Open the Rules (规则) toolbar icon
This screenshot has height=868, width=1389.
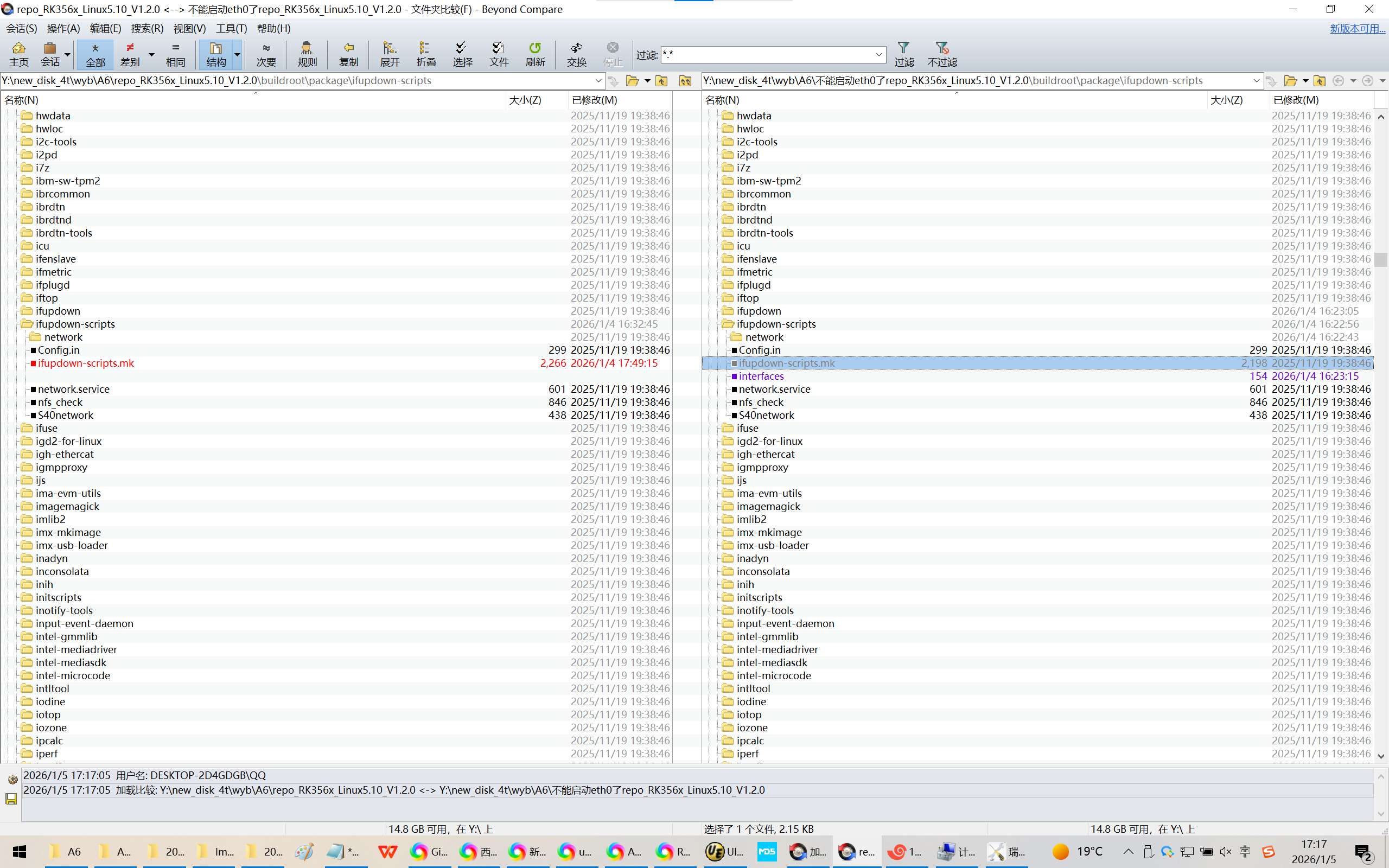[307, 54]
